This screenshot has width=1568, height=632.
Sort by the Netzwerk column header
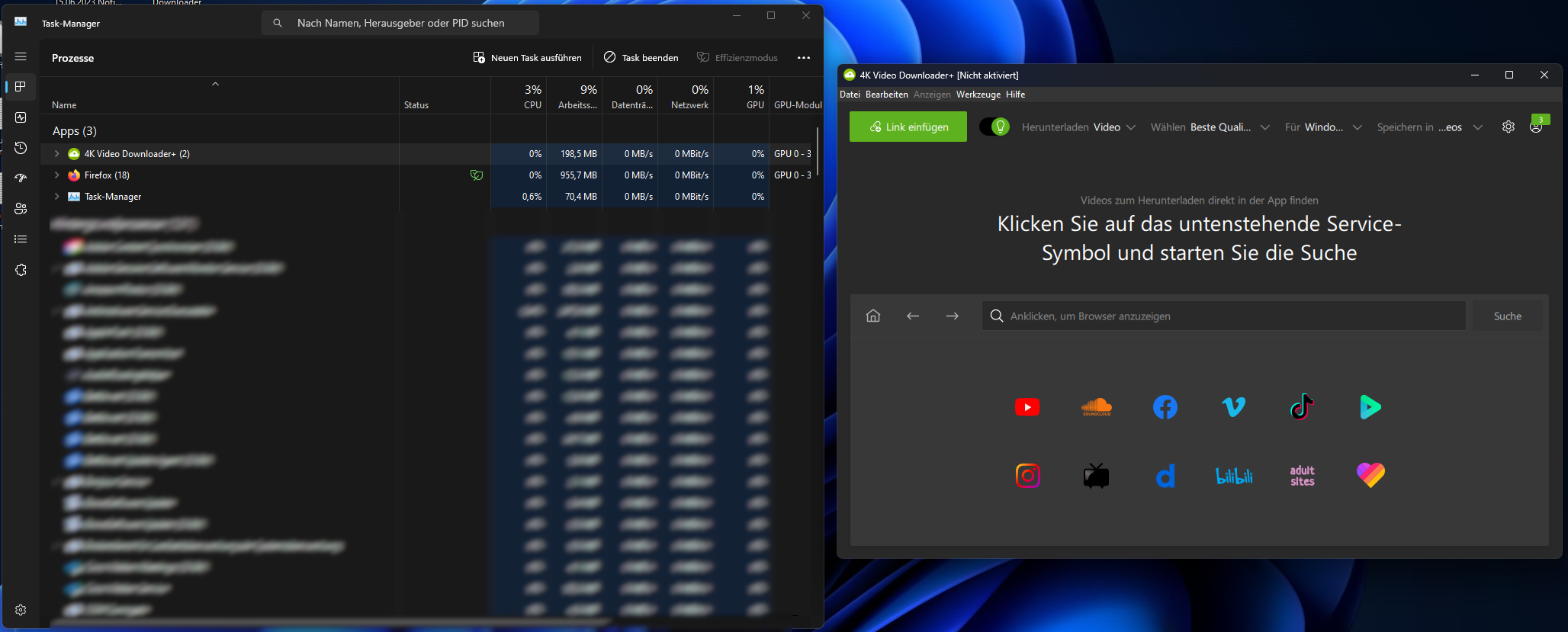tap(686, 97)
